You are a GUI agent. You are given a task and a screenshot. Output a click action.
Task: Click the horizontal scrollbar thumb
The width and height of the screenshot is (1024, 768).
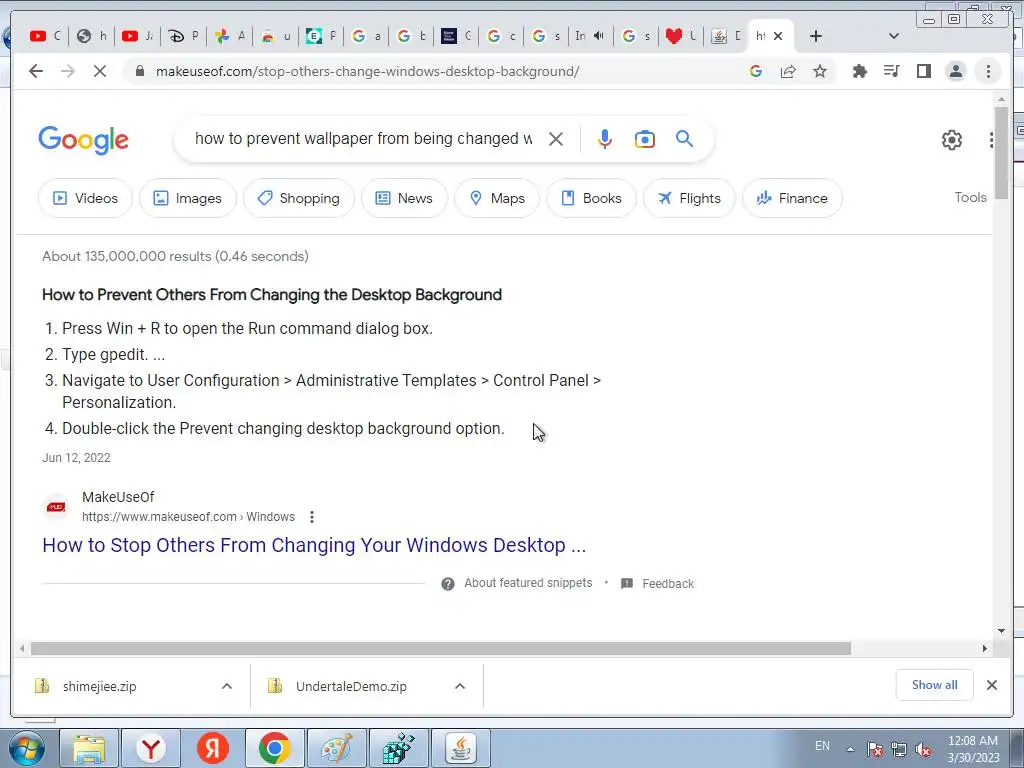tap(441, 648)
